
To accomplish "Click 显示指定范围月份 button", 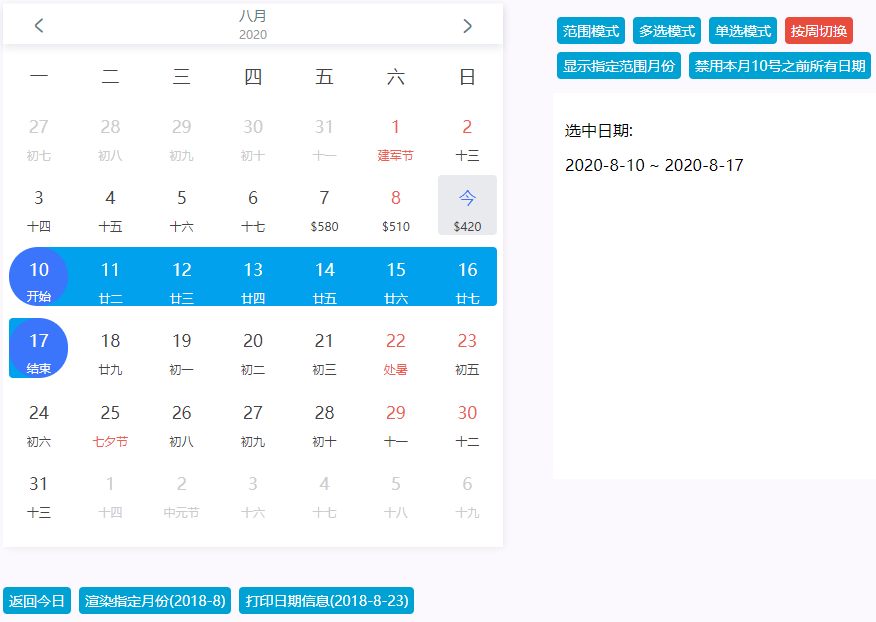I will [618, 65].
